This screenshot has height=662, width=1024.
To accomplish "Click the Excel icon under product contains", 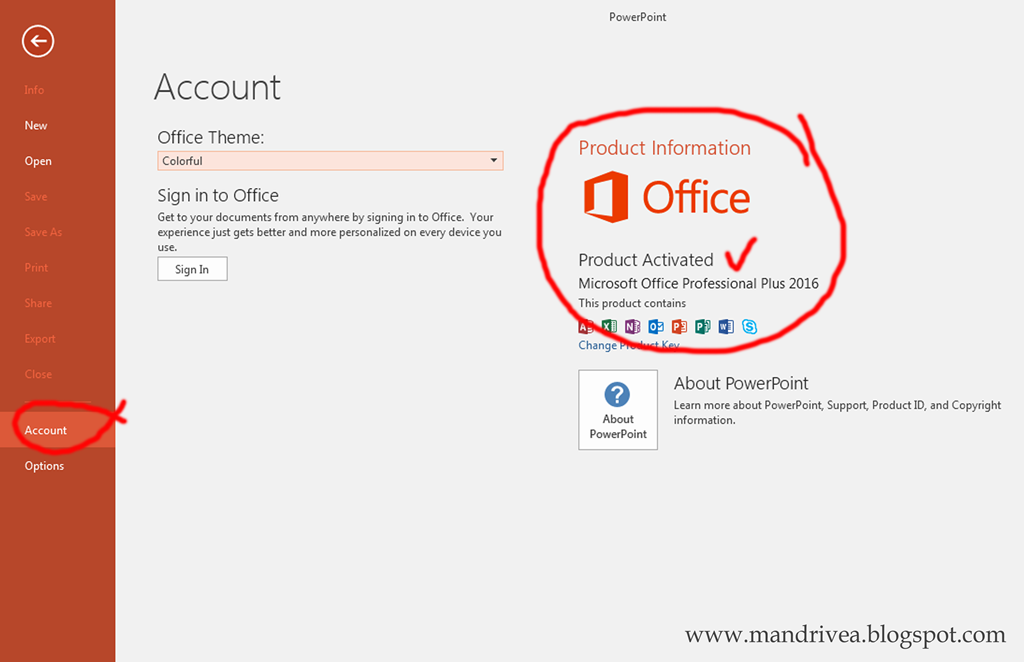I will click(609, 326).
